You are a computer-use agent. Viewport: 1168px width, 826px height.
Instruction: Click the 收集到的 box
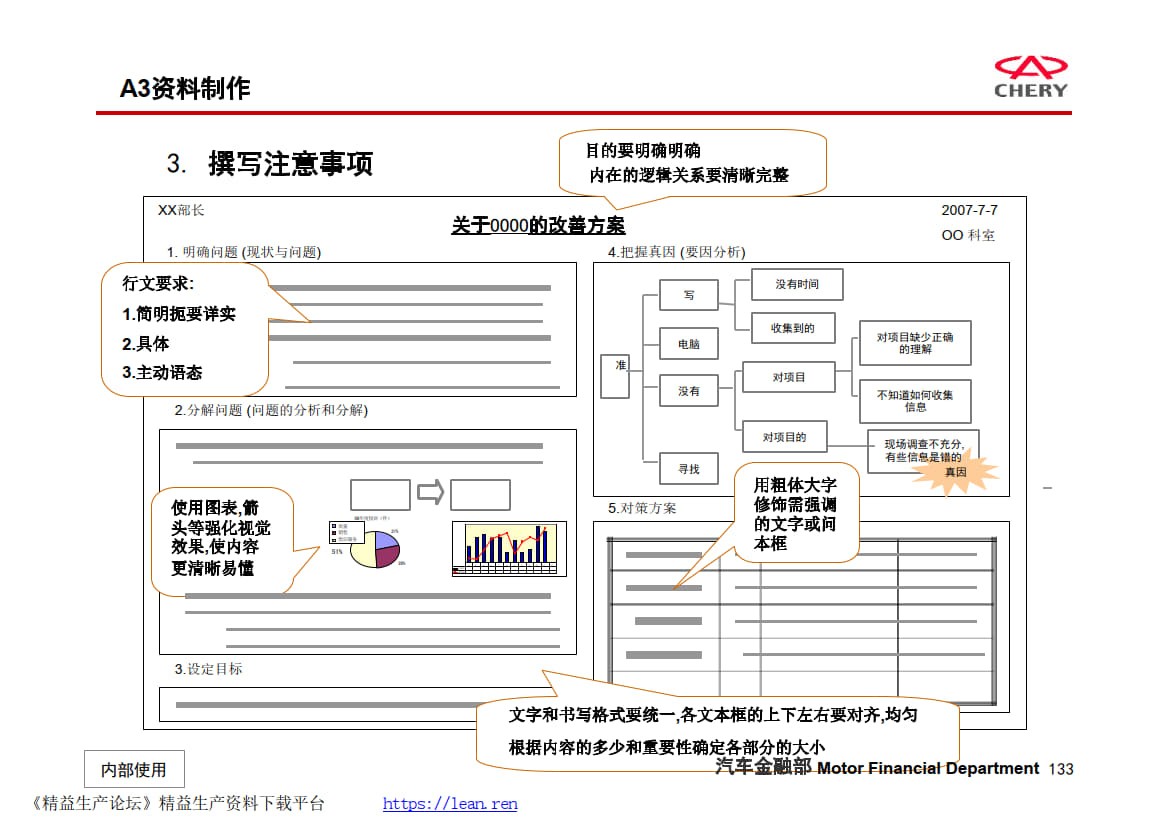click(x=793, y=328)
